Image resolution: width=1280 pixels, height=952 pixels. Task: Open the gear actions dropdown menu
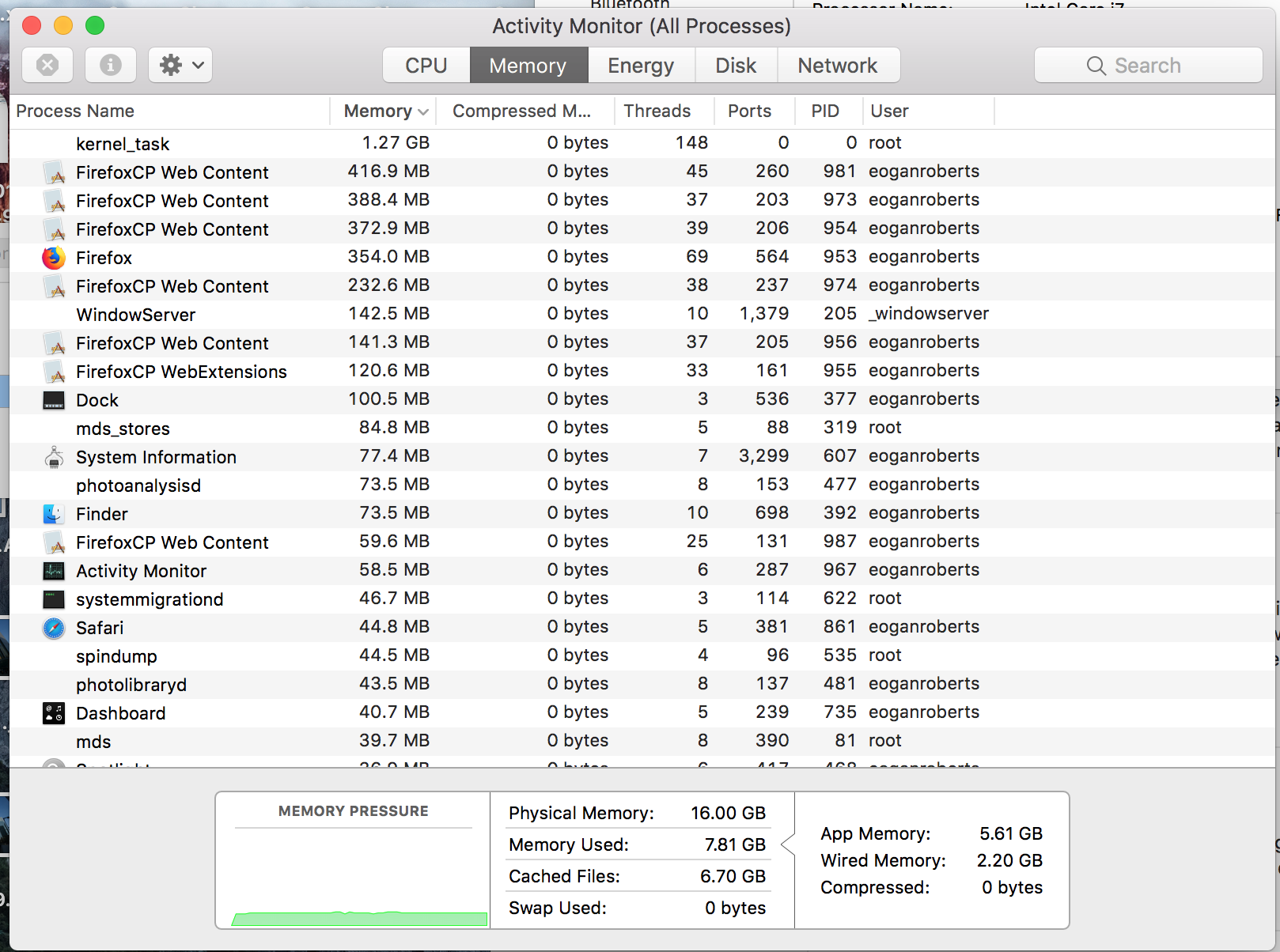(180, 65)
